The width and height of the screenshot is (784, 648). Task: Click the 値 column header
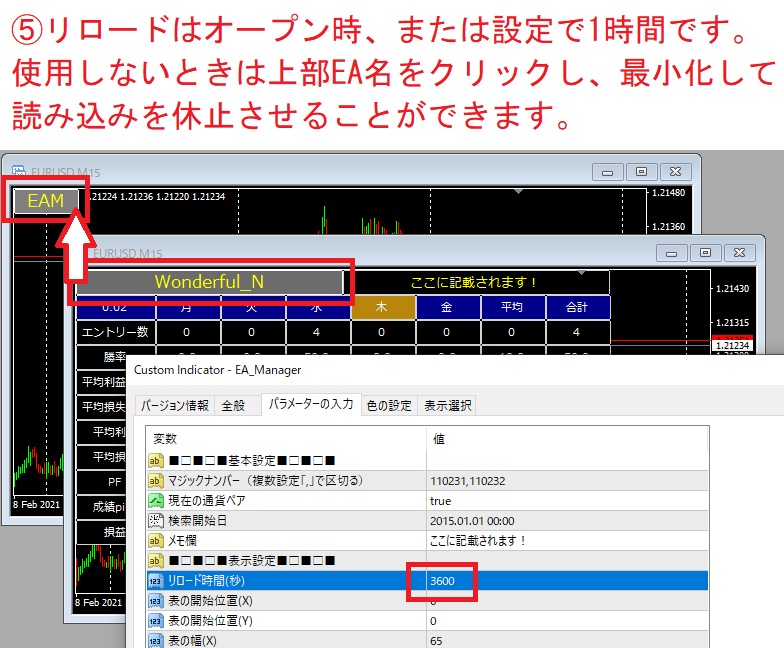[x=568, y=438]
